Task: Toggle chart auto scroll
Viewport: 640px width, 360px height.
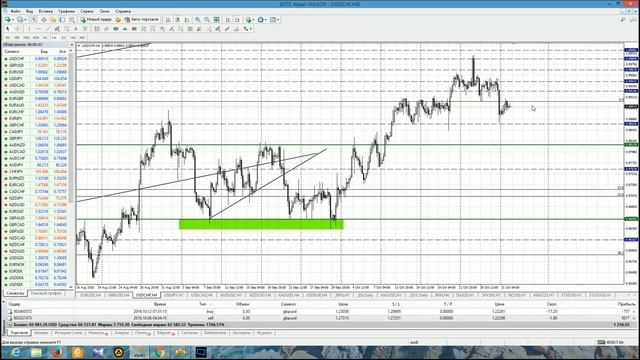Action: coord(228,20)
